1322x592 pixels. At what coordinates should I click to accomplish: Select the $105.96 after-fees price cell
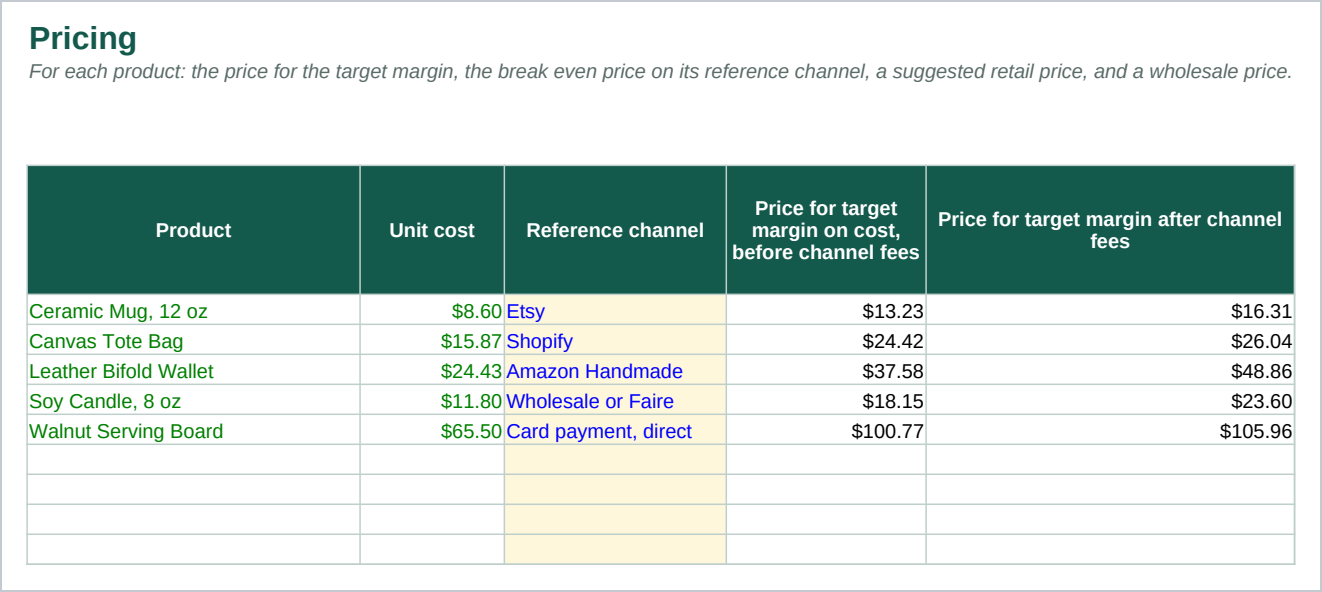(x=1110, y=430)
